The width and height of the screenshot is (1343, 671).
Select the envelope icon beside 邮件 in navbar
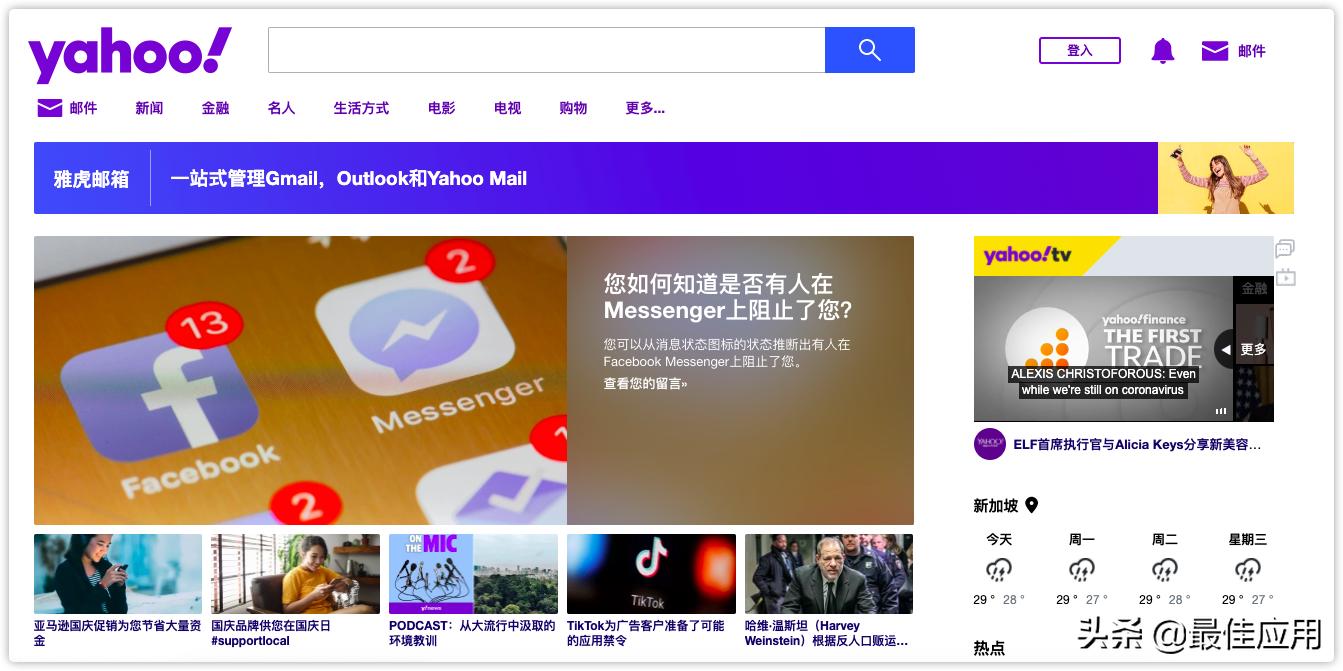(49, 107)
